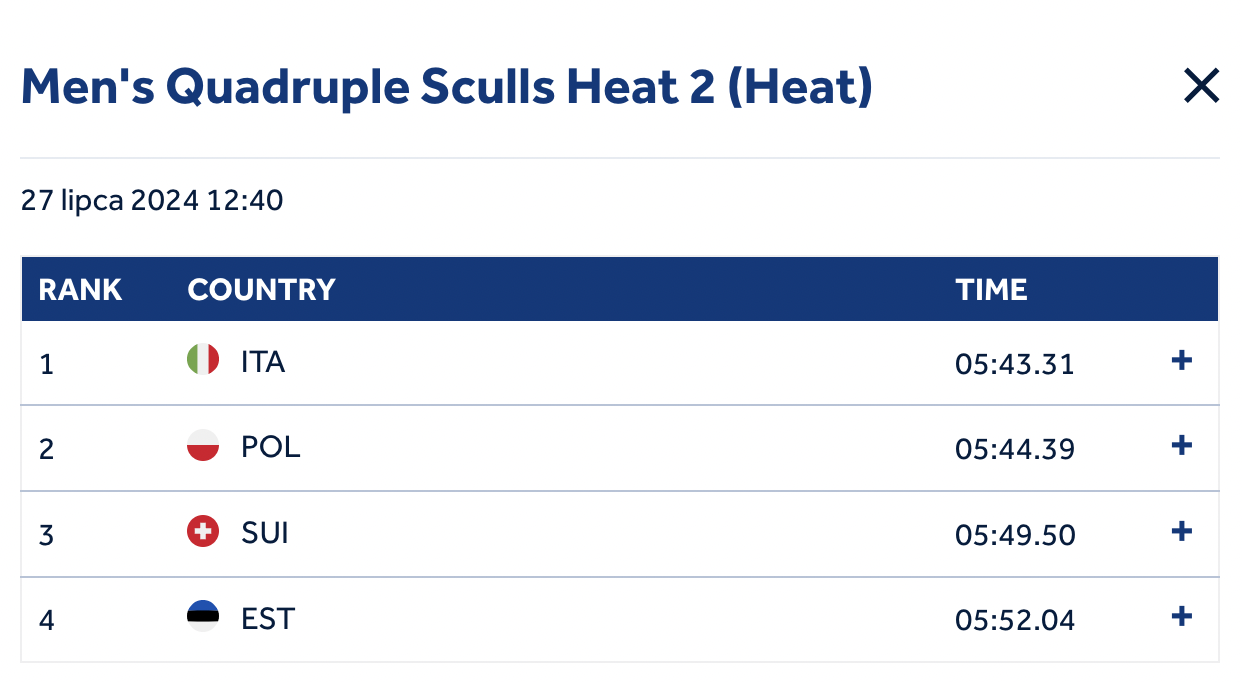Click the ITA country label
1242x682 pixels.
(x=263, y=361)
